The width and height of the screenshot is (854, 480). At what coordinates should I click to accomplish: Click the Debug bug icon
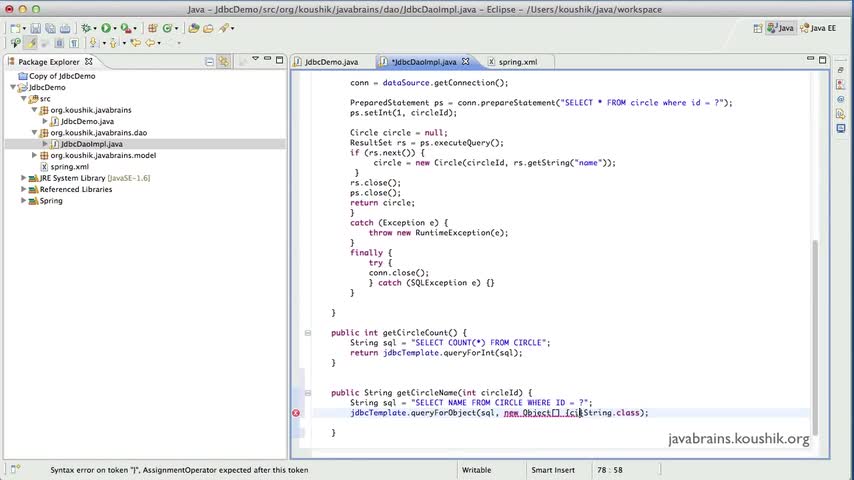pyautogui.click(x=86, y=28)
